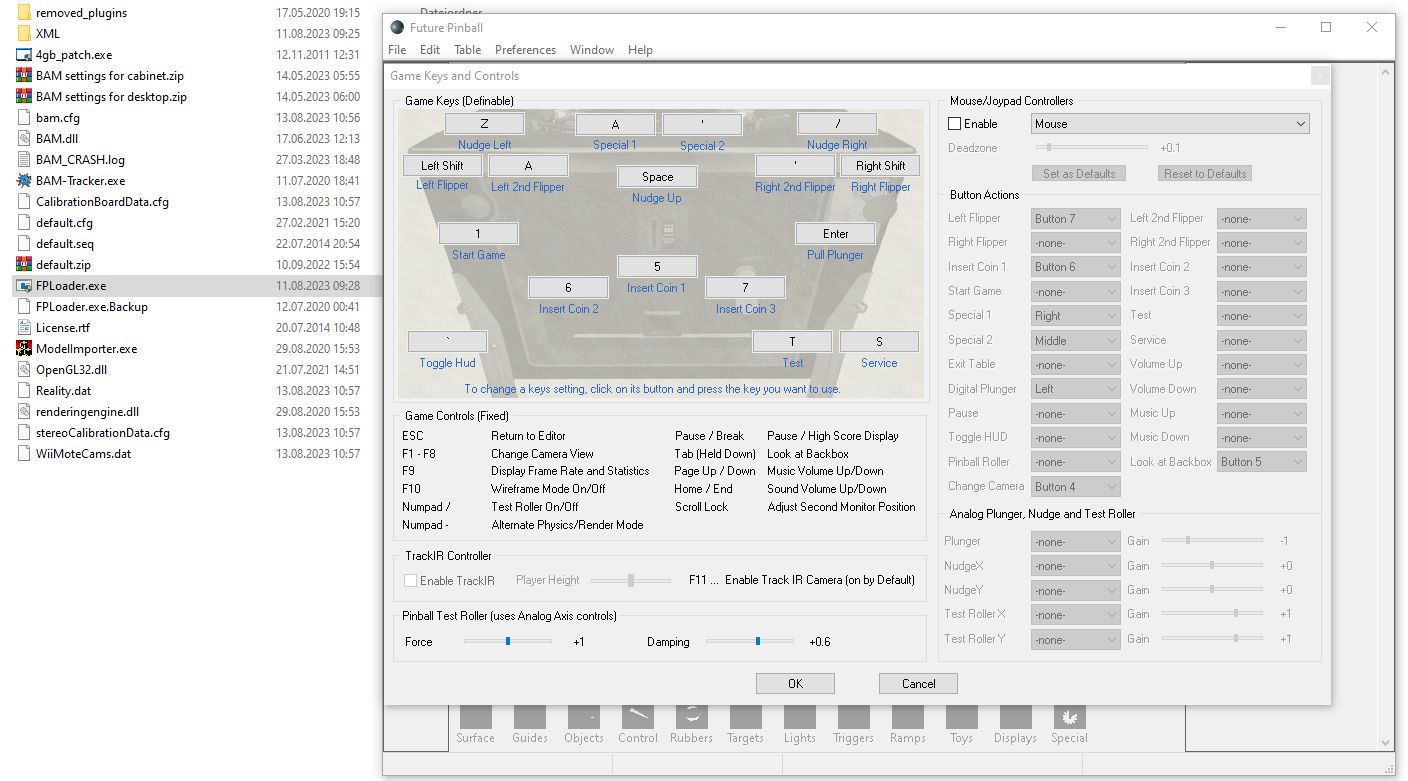Image resolution: width=1408 pixels, height=781 pixels.
Task: Click the Toggle Hud key button
Action: [448, 342]
